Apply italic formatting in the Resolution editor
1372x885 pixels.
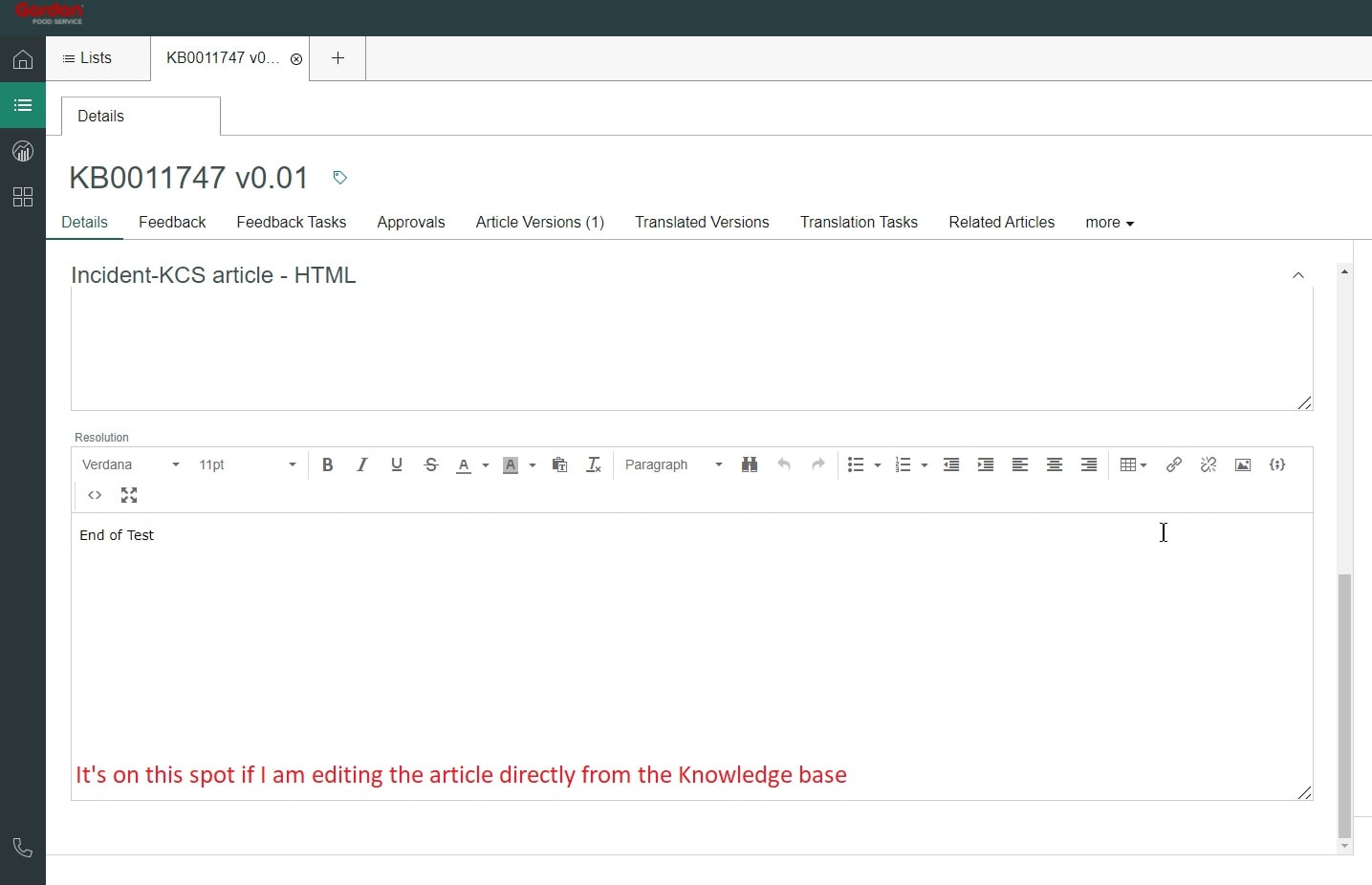coord(362,464)
